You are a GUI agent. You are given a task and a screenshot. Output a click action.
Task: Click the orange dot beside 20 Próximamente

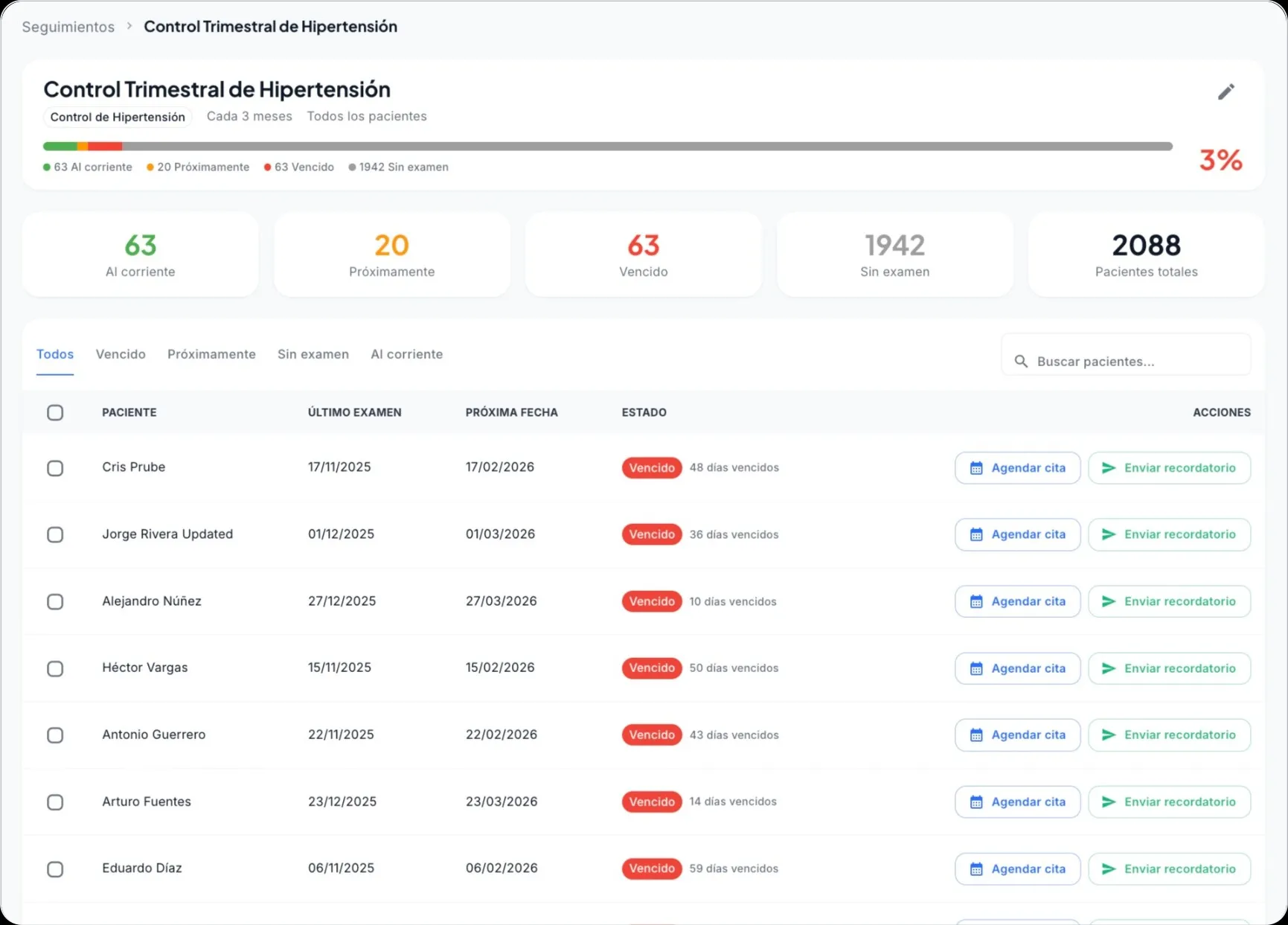click(150, 167)
